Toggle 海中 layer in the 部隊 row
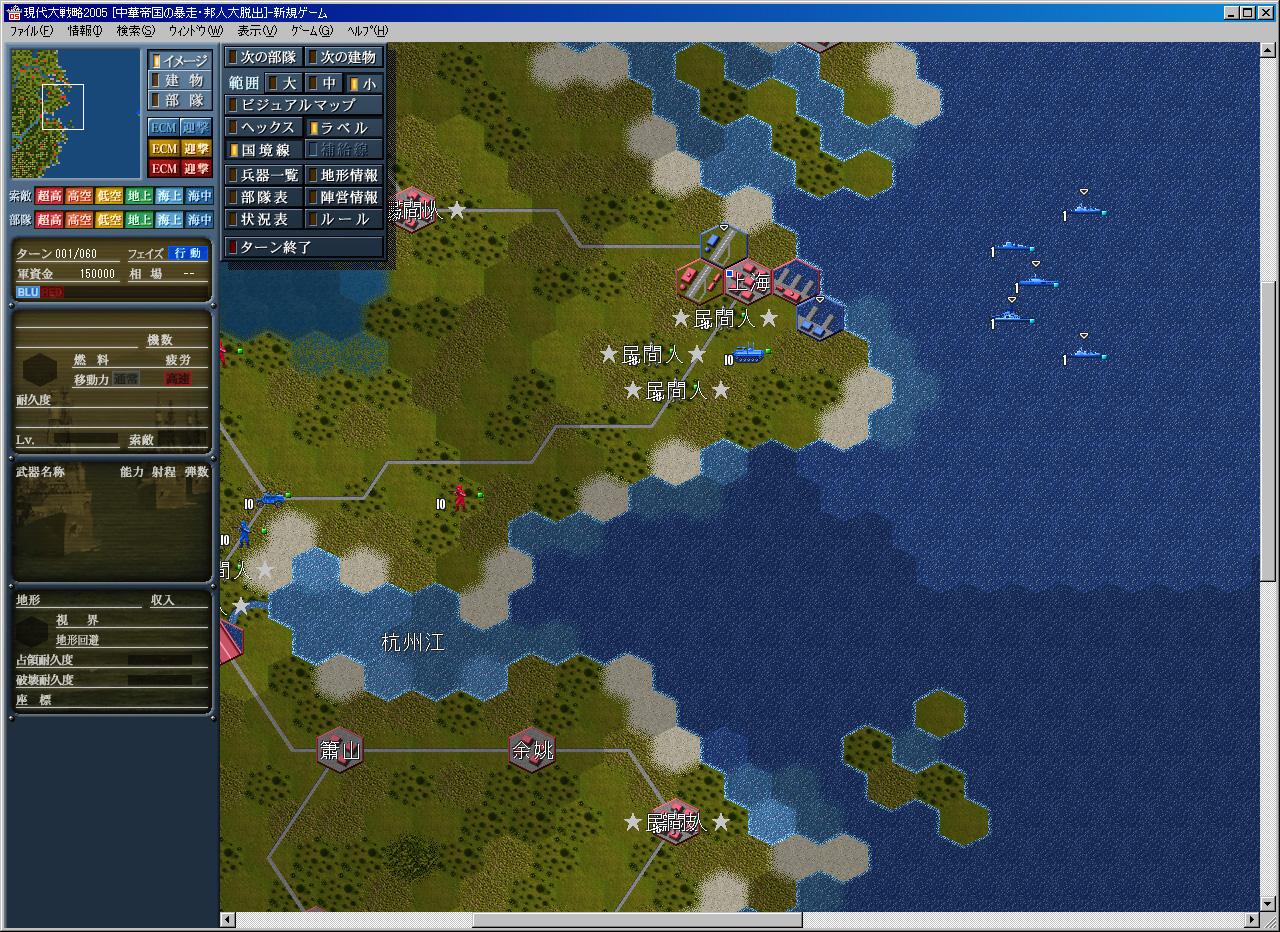This screenshot has height=932, width=1280. [199, 220]
